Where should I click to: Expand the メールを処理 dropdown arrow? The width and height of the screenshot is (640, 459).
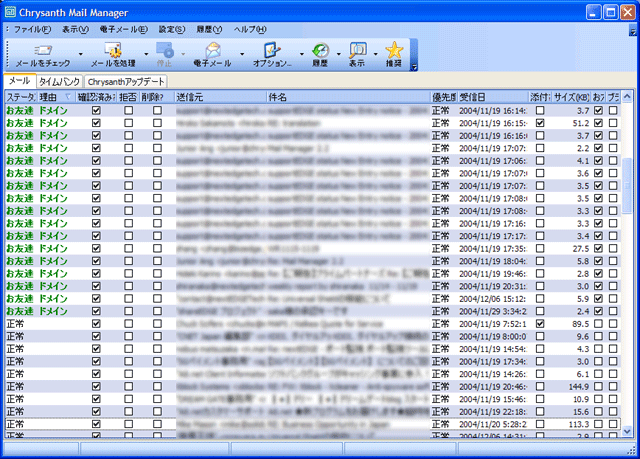[x=146, y=54]
